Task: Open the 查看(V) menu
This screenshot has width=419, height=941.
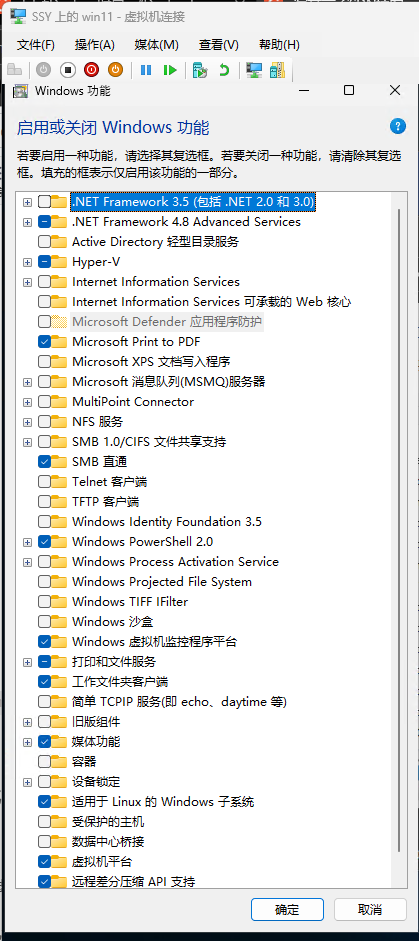Action: (x=219, y=44)
